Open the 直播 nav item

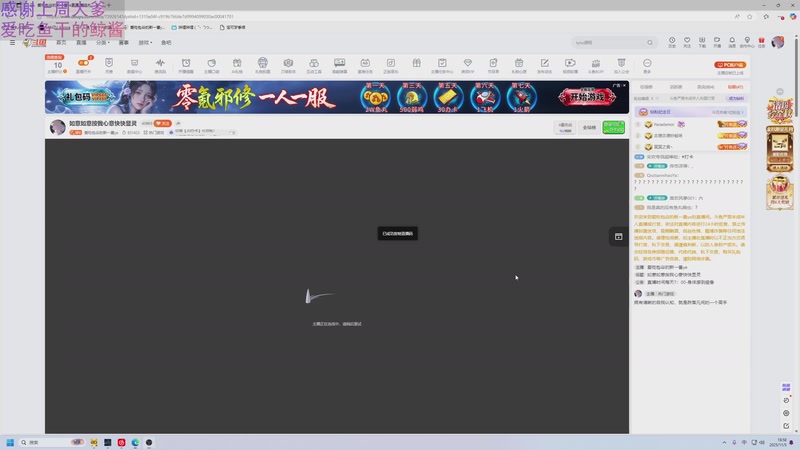pyautogui.click(x=81, y=43)
